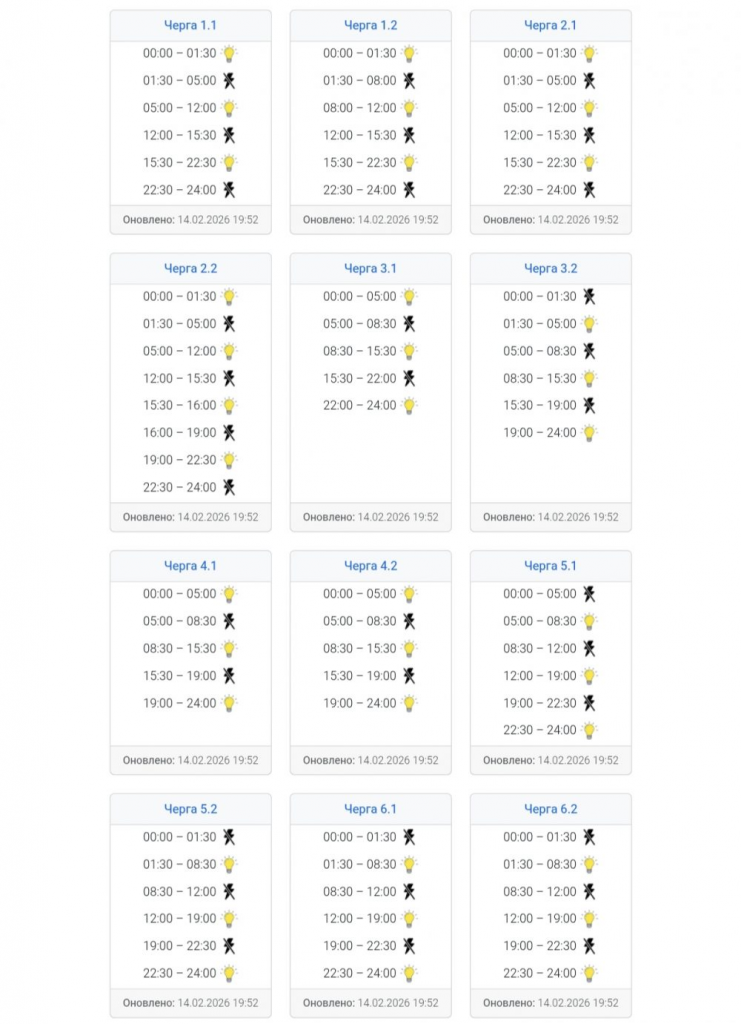Click lightbulb icon for Черга 6.1 12:00 – 19:00

coord(409,919)
